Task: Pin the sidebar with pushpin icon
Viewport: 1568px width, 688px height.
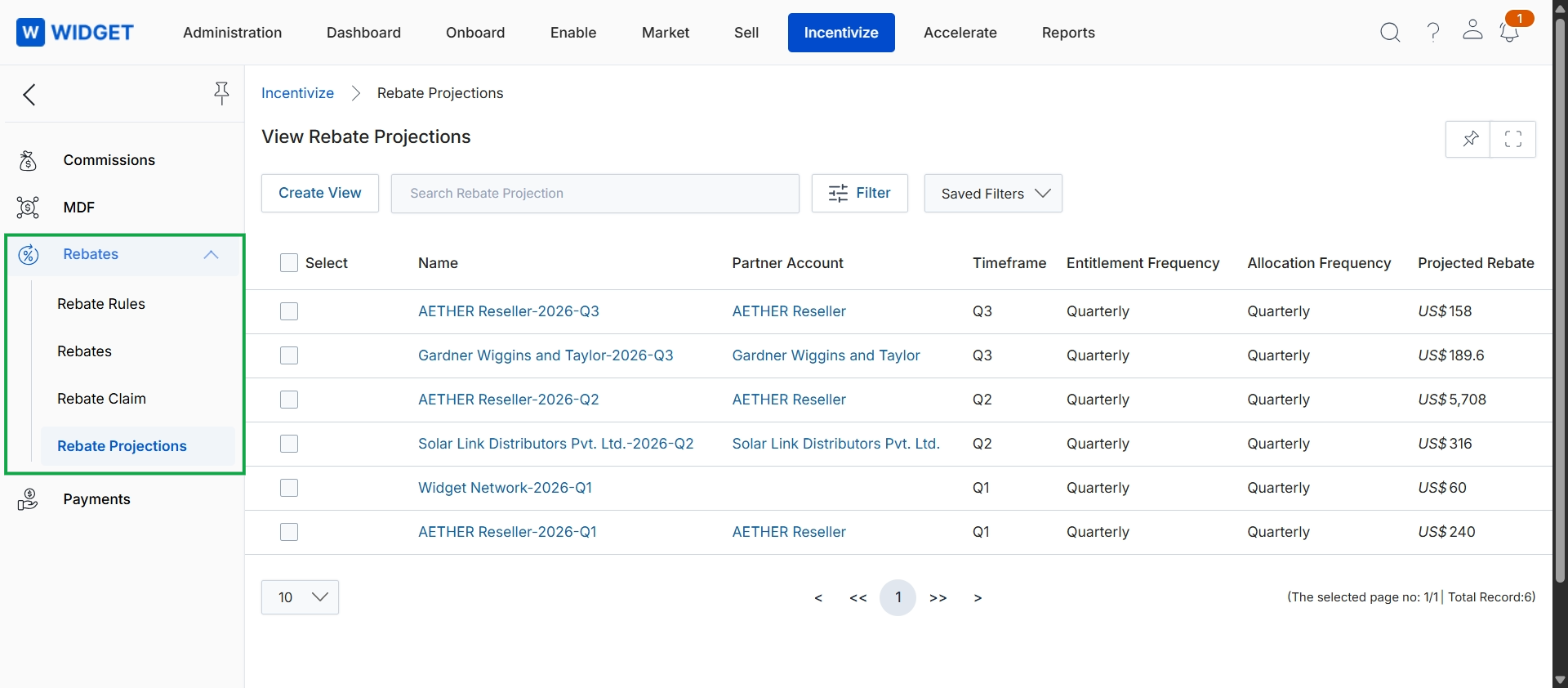Action: point(221,93)
